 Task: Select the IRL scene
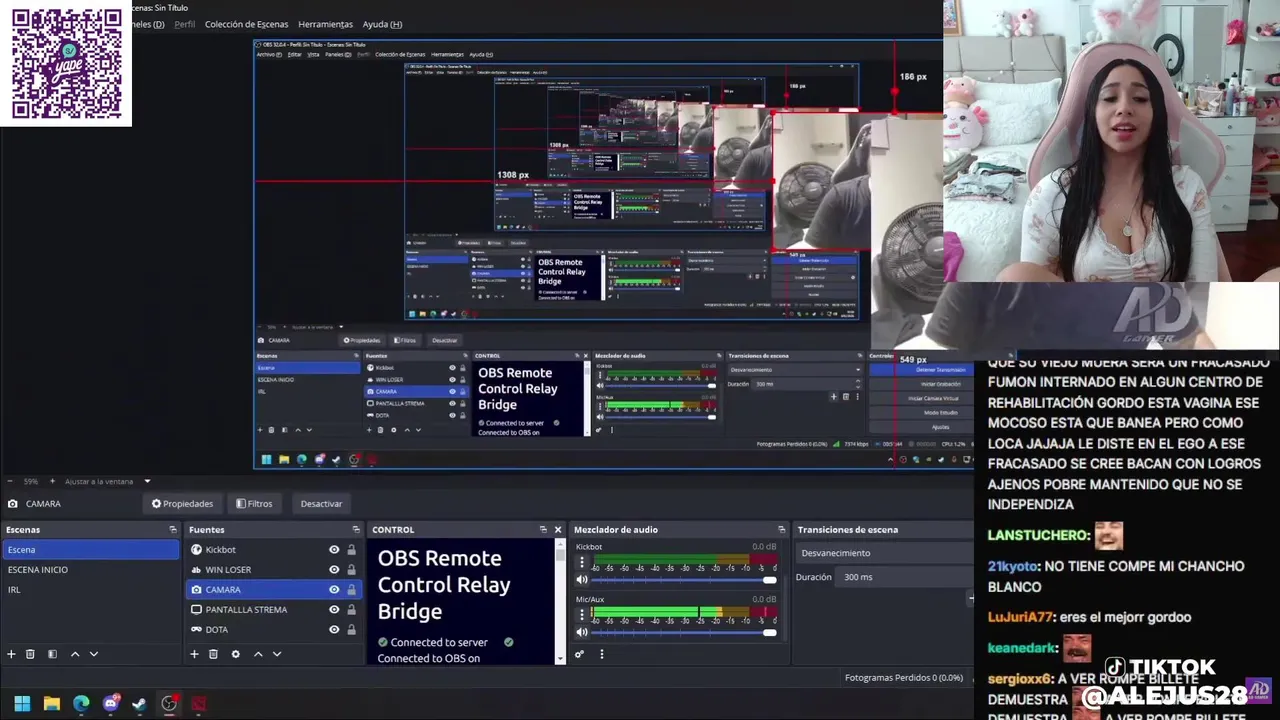(x=90, y=590)
